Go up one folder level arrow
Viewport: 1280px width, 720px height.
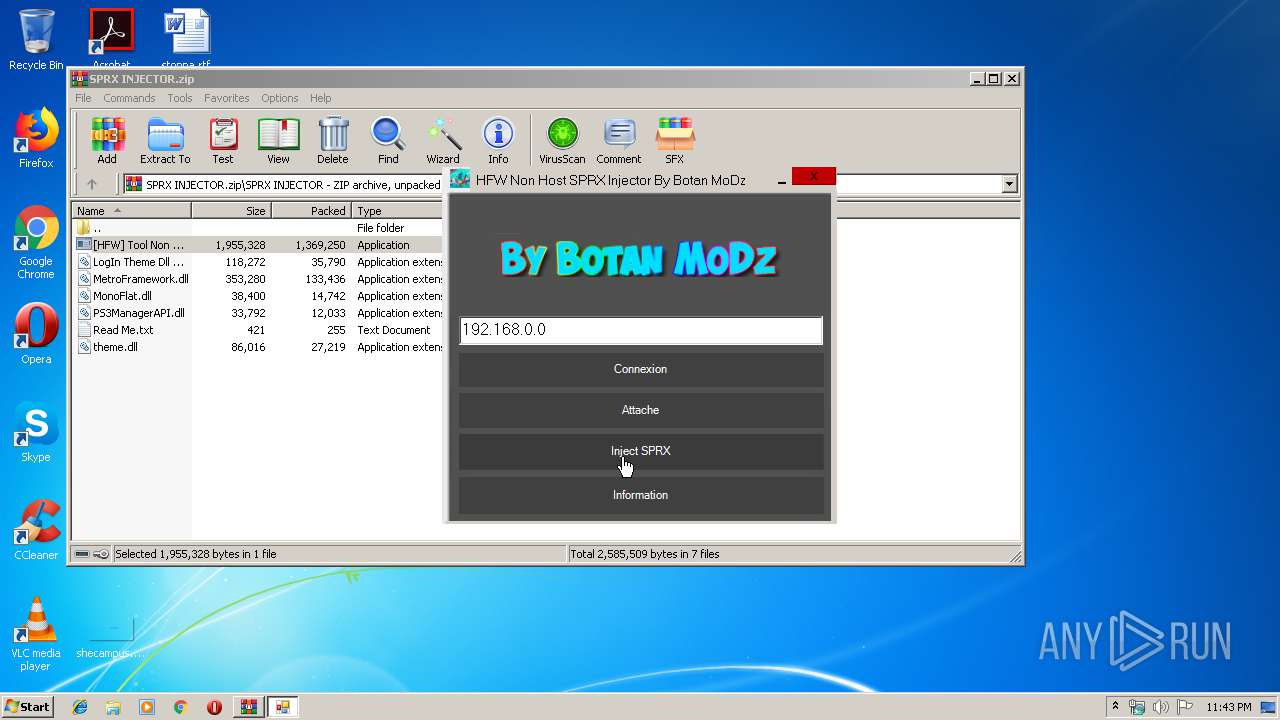point(92,184)
